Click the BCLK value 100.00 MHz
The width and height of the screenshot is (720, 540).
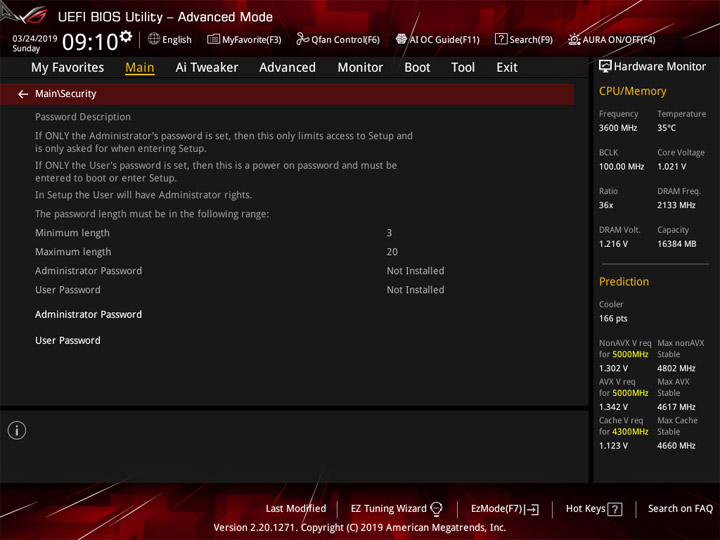tap(621, 167)
